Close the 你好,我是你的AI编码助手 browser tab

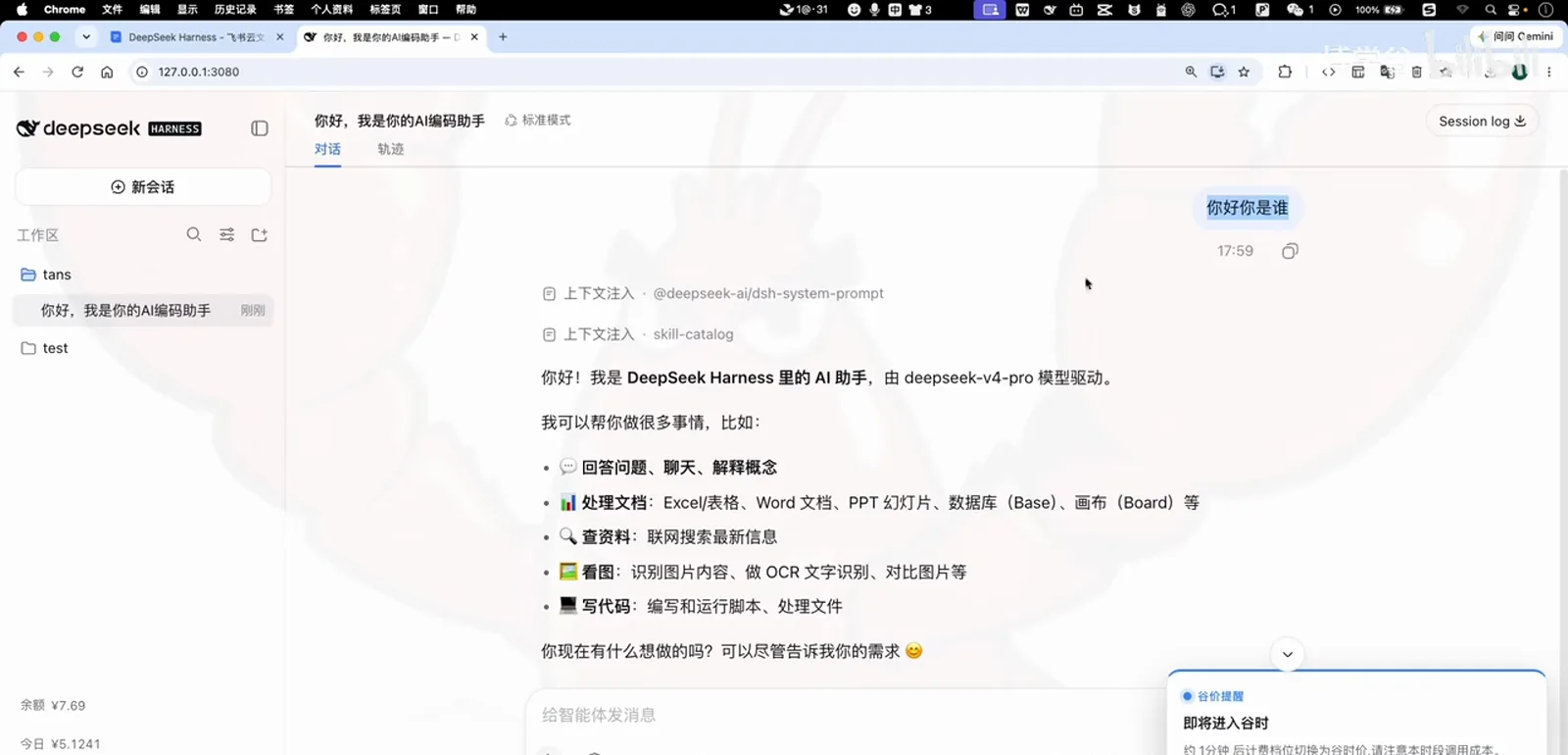474,37
